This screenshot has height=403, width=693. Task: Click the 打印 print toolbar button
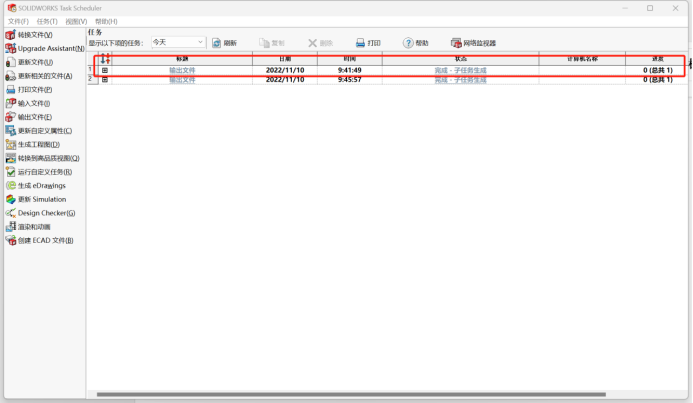[x=368, y=43]
